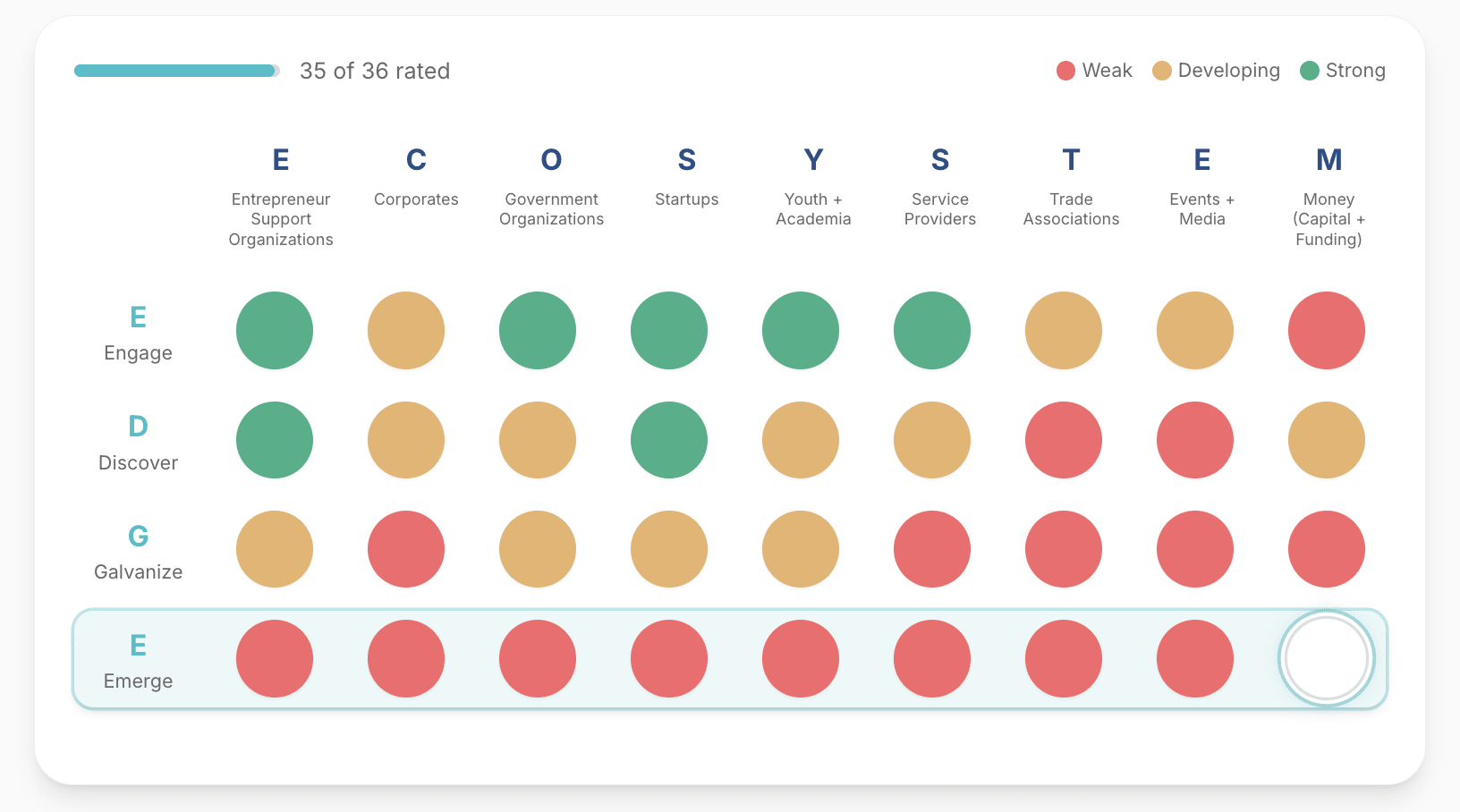Click the empty Emerge Money rating circle
This screenshot has height=812, width=1460.
(x=1326, y=658)
